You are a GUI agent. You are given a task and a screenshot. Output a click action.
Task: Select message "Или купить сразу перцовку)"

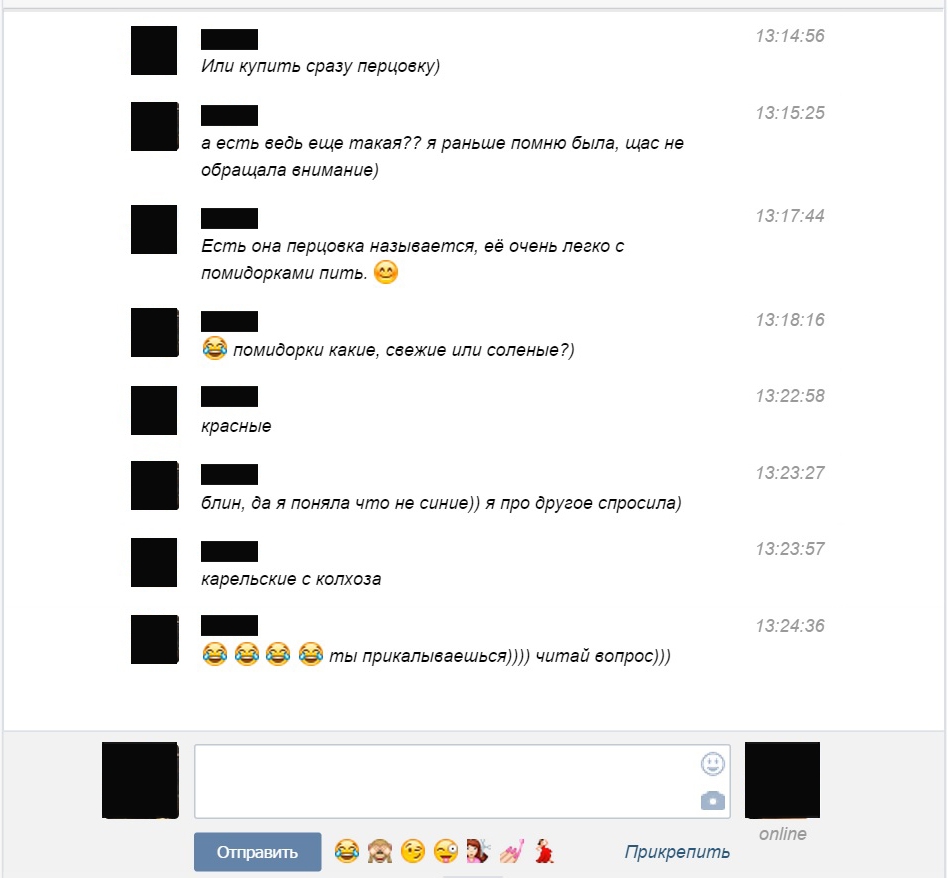[x=320, y=66]
